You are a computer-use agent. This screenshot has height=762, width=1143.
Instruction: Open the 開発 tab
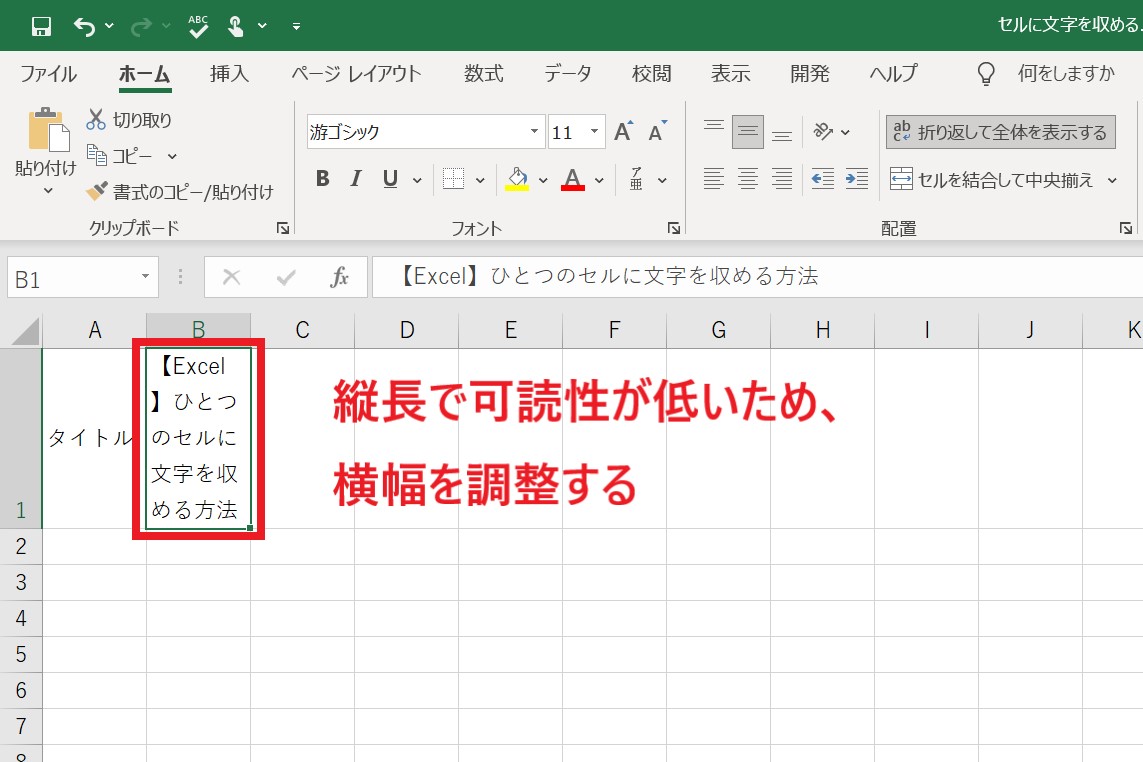click(810, 73)
